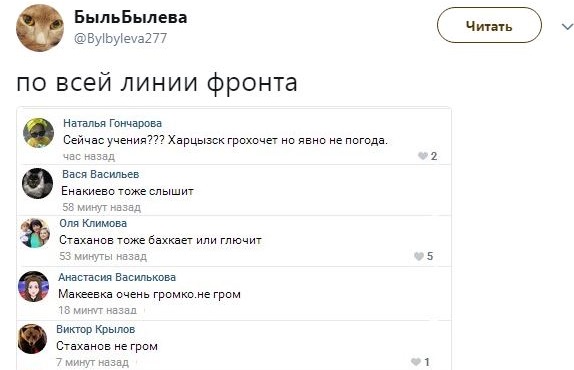Click Вася Васильев's cat avatar
Image resolution: width=574 pixels, height=370 pixels.
click(x=37, y=183)
